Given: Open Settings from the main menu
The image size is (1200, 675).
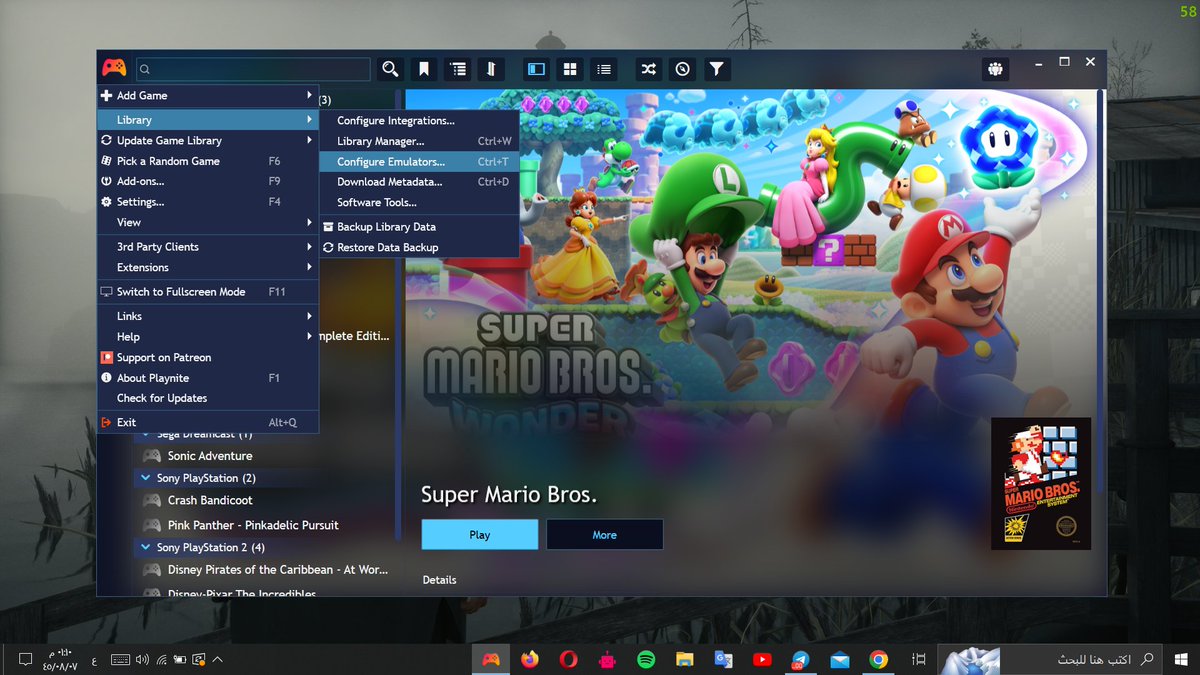Looking at the screenshot, I should tap(208, 202).
